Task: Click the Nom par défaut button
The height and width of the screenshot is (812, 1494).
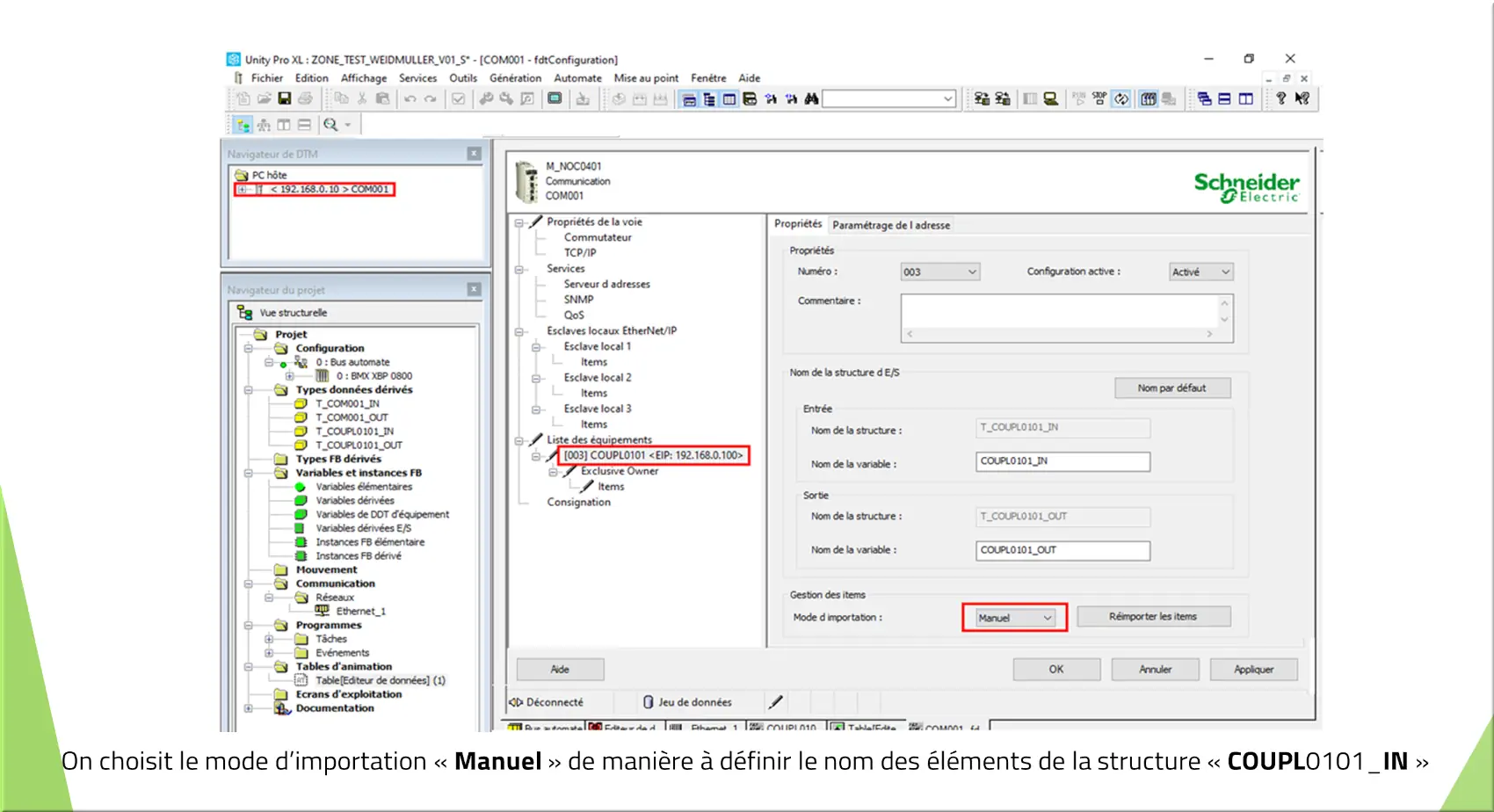Action: coord(1172,388)
